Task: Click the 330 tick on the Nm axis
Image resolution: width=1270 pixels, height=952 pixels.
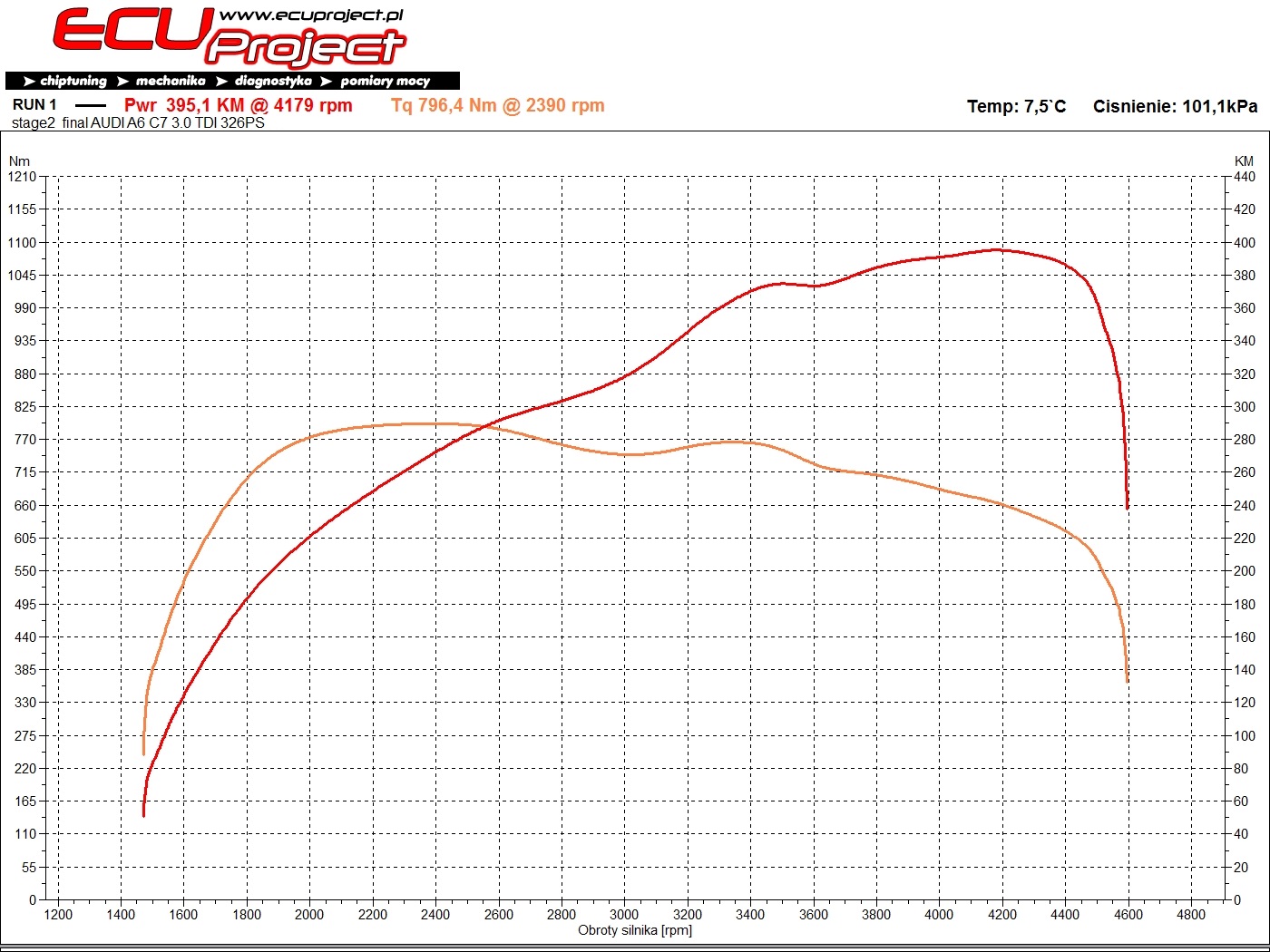Action: (x=25, y=703)
